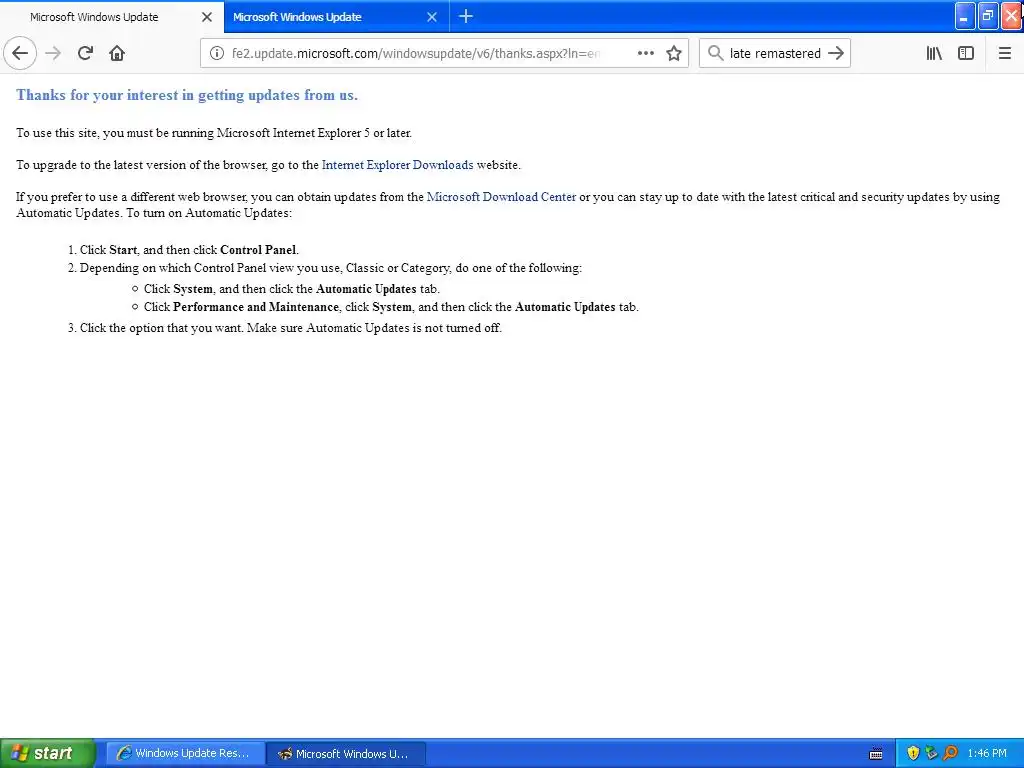
Task: Click the 1:46 PM taskbar clock
Action: pyautogui.click(x=987, y=754)
